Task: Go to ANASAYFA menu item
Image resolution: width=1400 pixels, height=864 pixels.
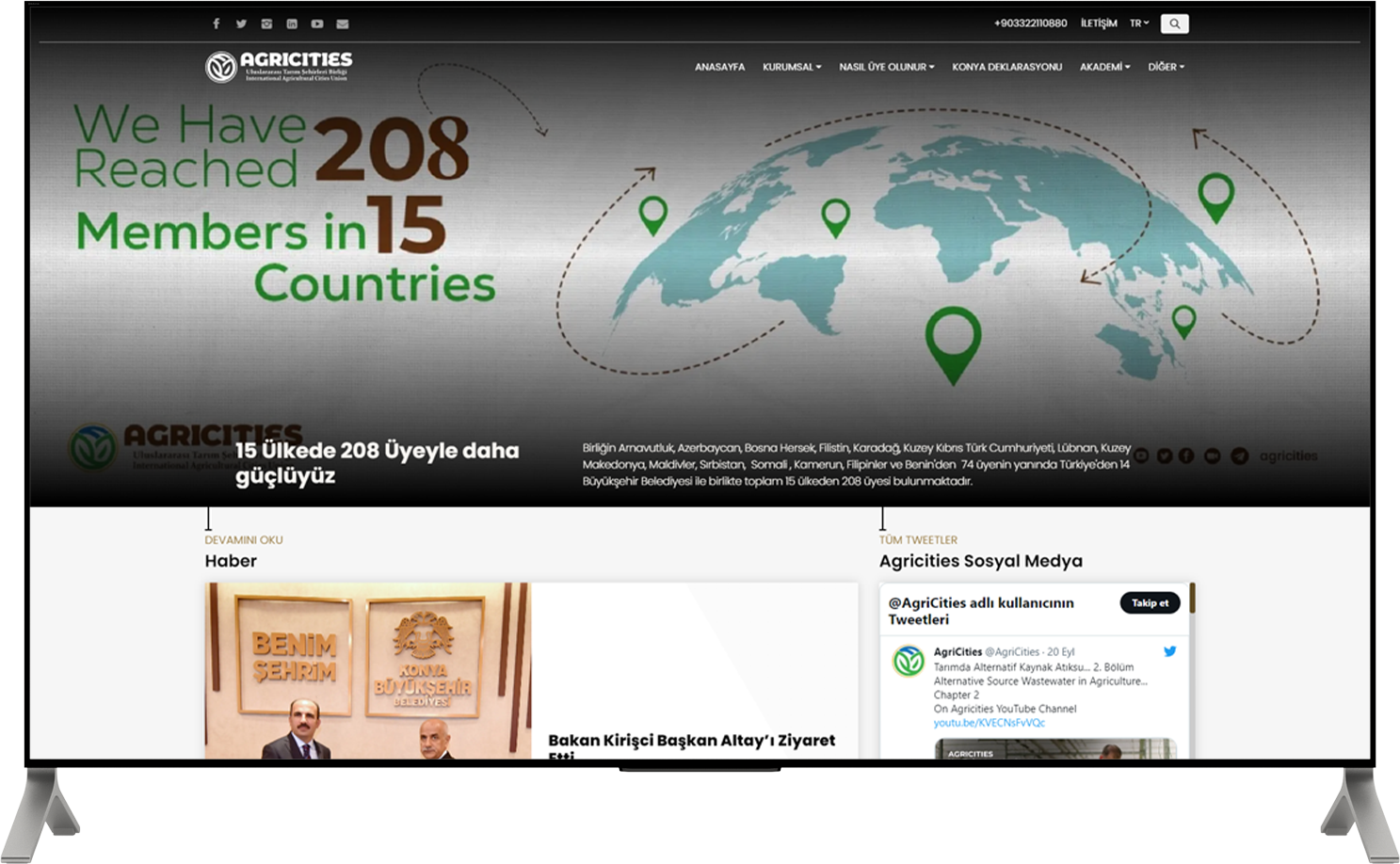Action: pyautogui.click(x=719, y=67)
